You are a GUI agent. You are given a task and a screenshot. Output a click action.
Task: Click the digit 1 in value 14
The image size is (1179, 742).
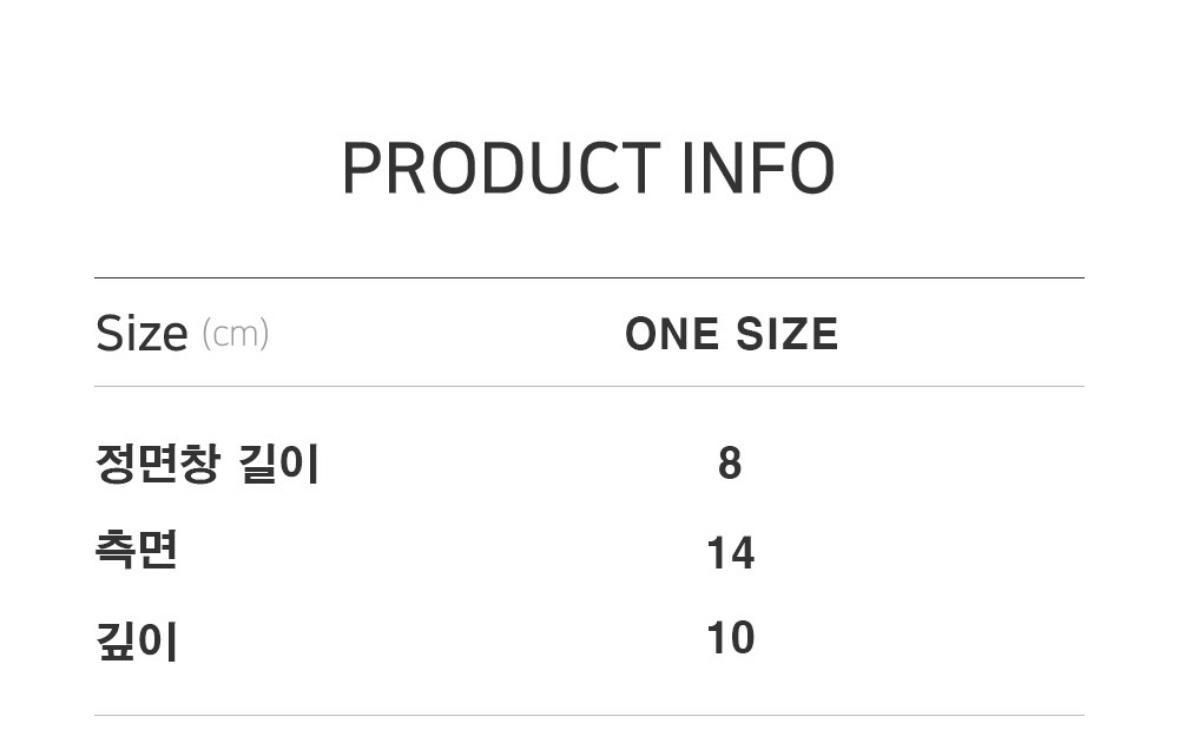(716, 553)
